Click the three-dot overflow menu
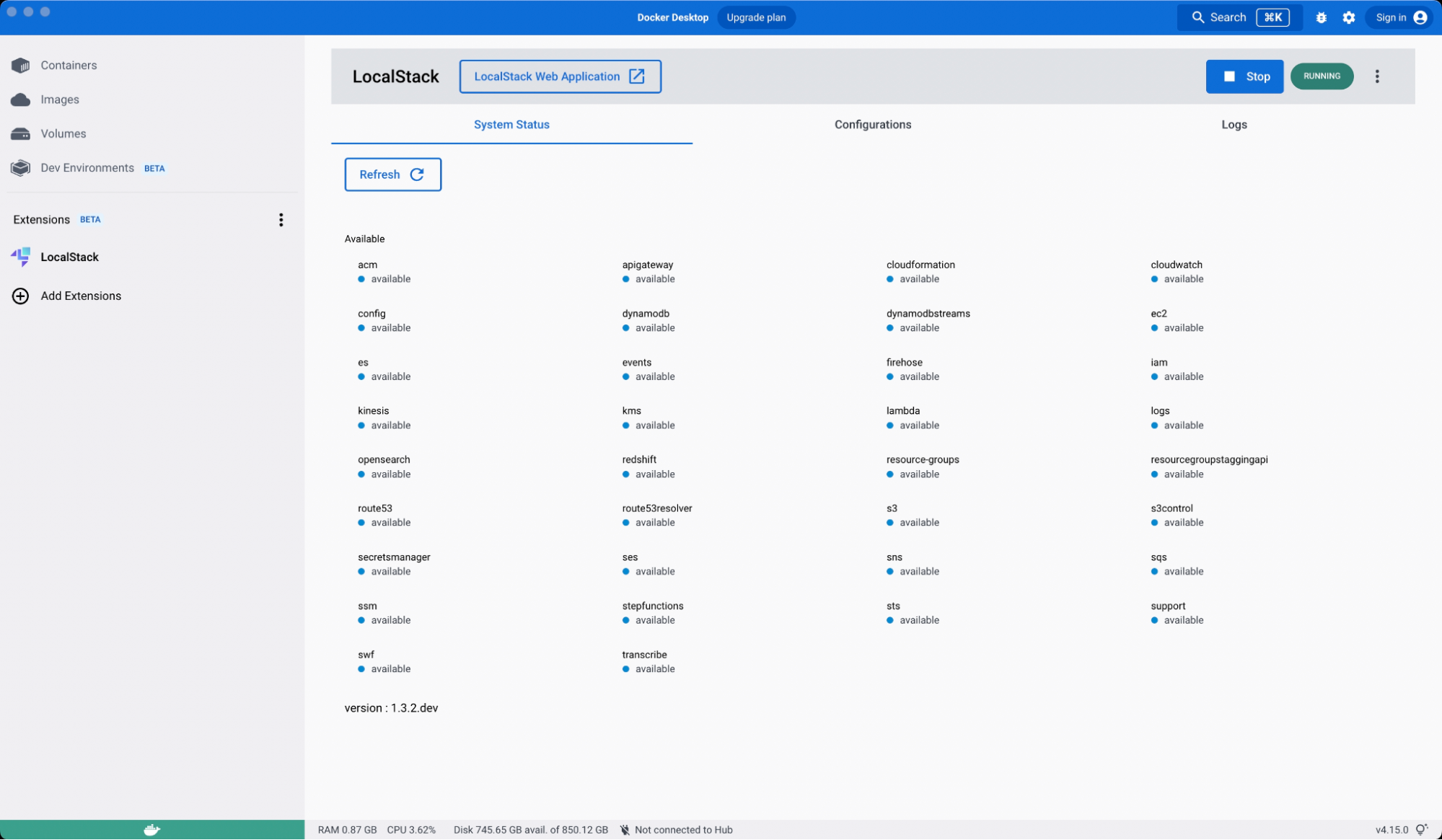Image resolution: width=1442 pixels, height=840 pixels. pos(1378,76)
